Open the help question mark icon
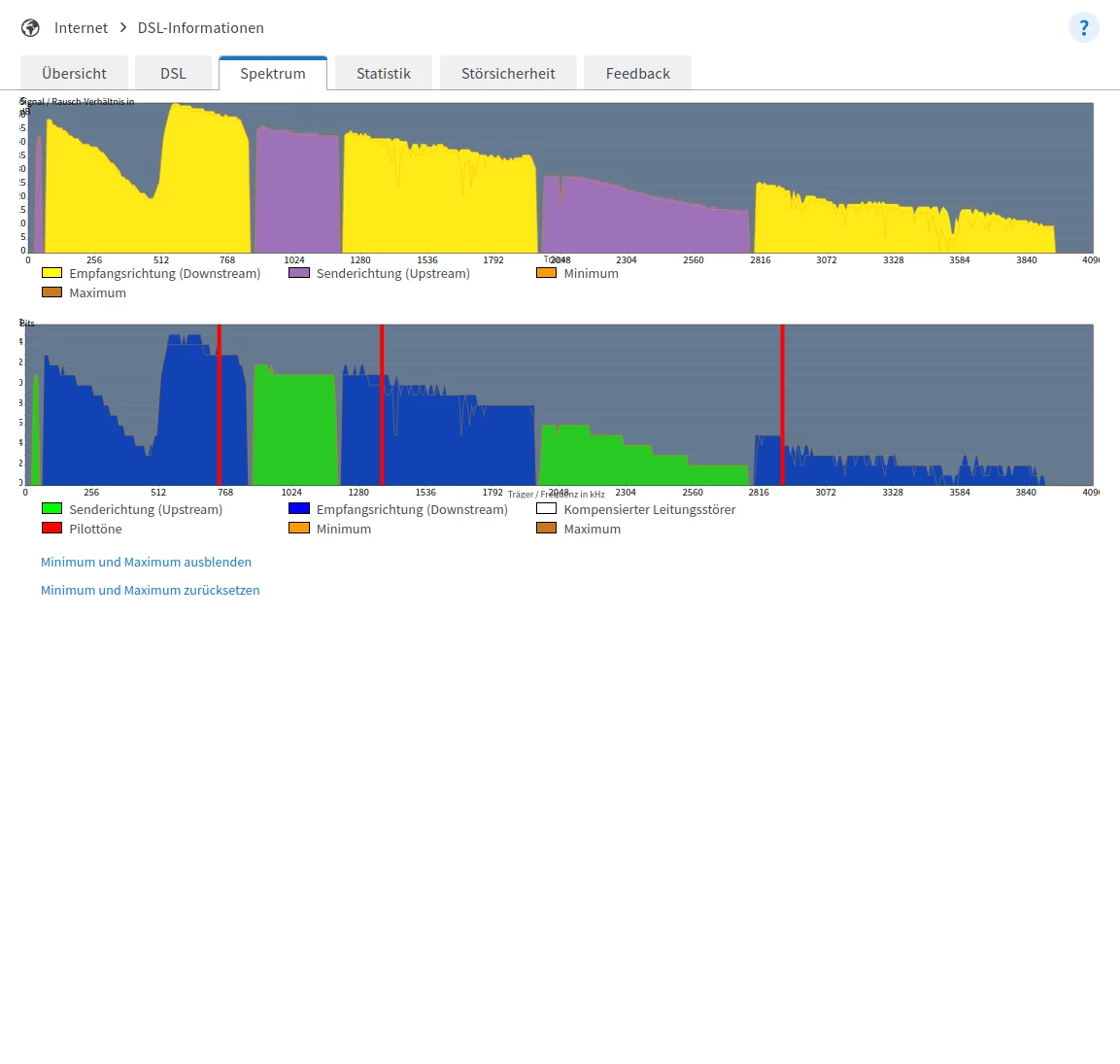The height and width of the screenshot is (1064, 1120). (x=1083, y=28)
